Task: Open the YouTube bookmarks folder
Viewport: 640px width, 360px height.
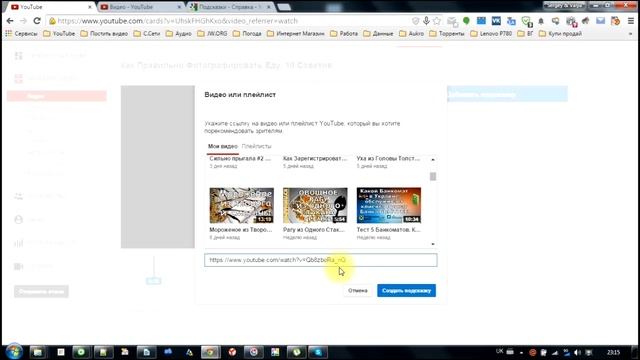Action: click(59, 33)
